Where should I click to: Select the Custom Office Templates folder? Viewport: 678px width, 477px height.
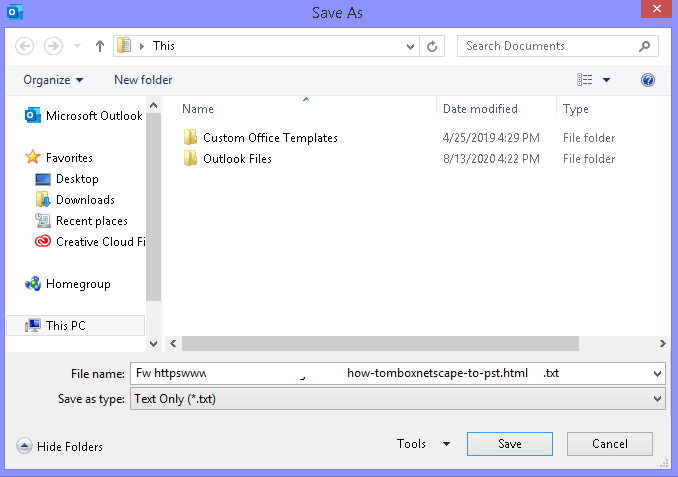(x=270, y=138)
